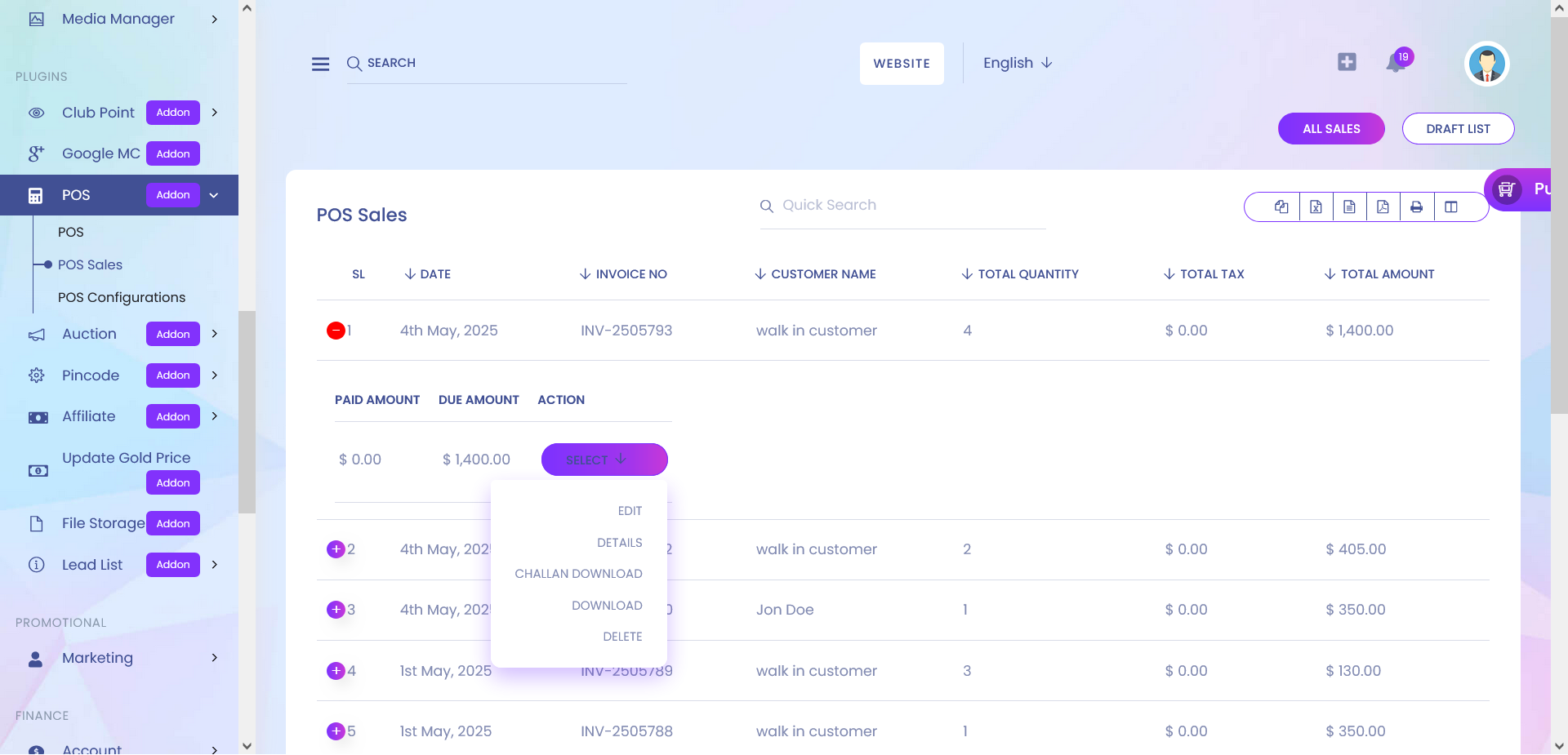Expand Lead List submenu chevron
This screenshot has height=755, width=1568.
pyautogui.click(x=215, y=565)
